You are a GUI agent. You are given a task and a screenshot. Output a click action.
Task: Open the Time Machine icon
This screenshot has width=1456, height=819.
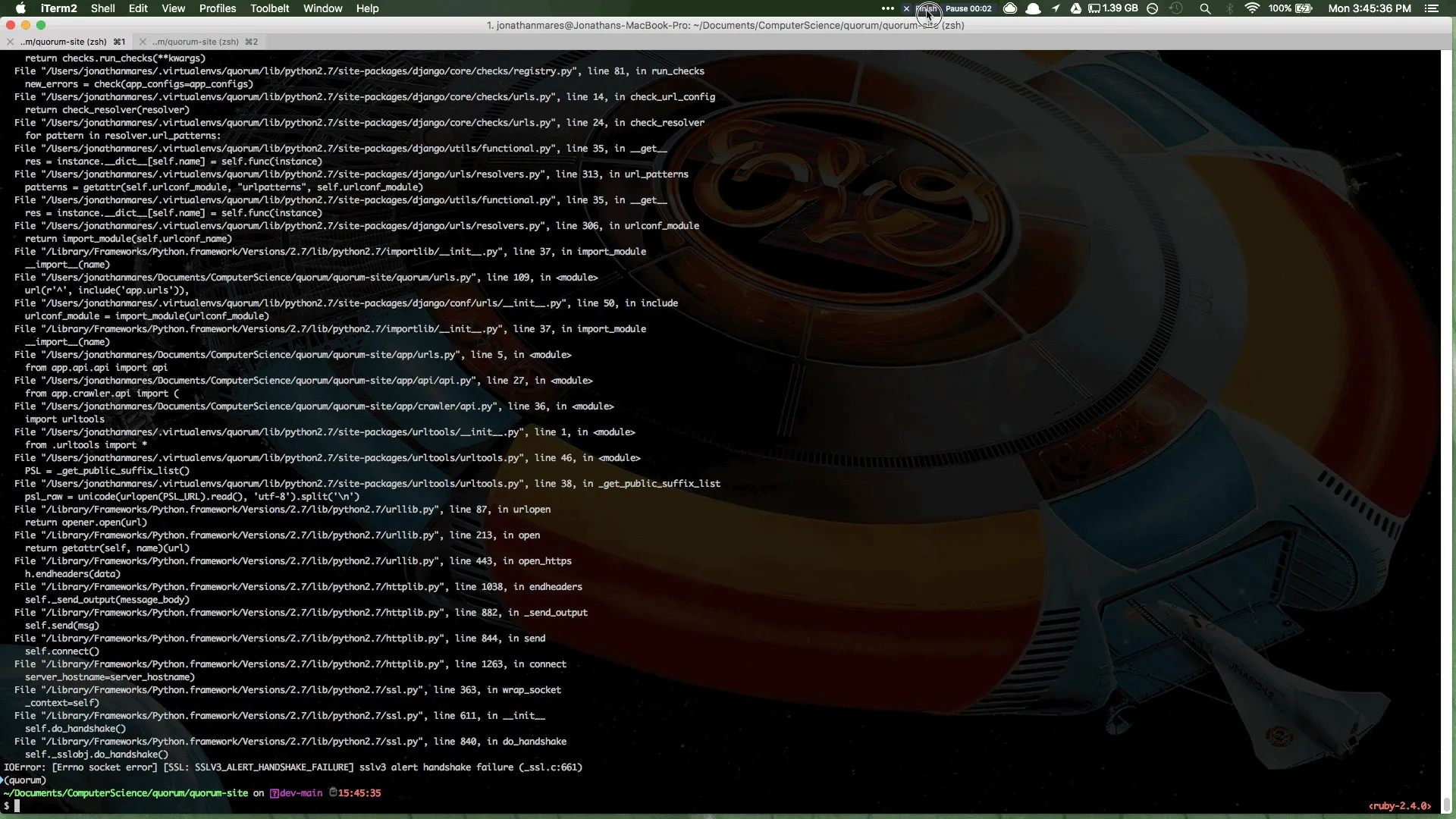click(1176, 8)
